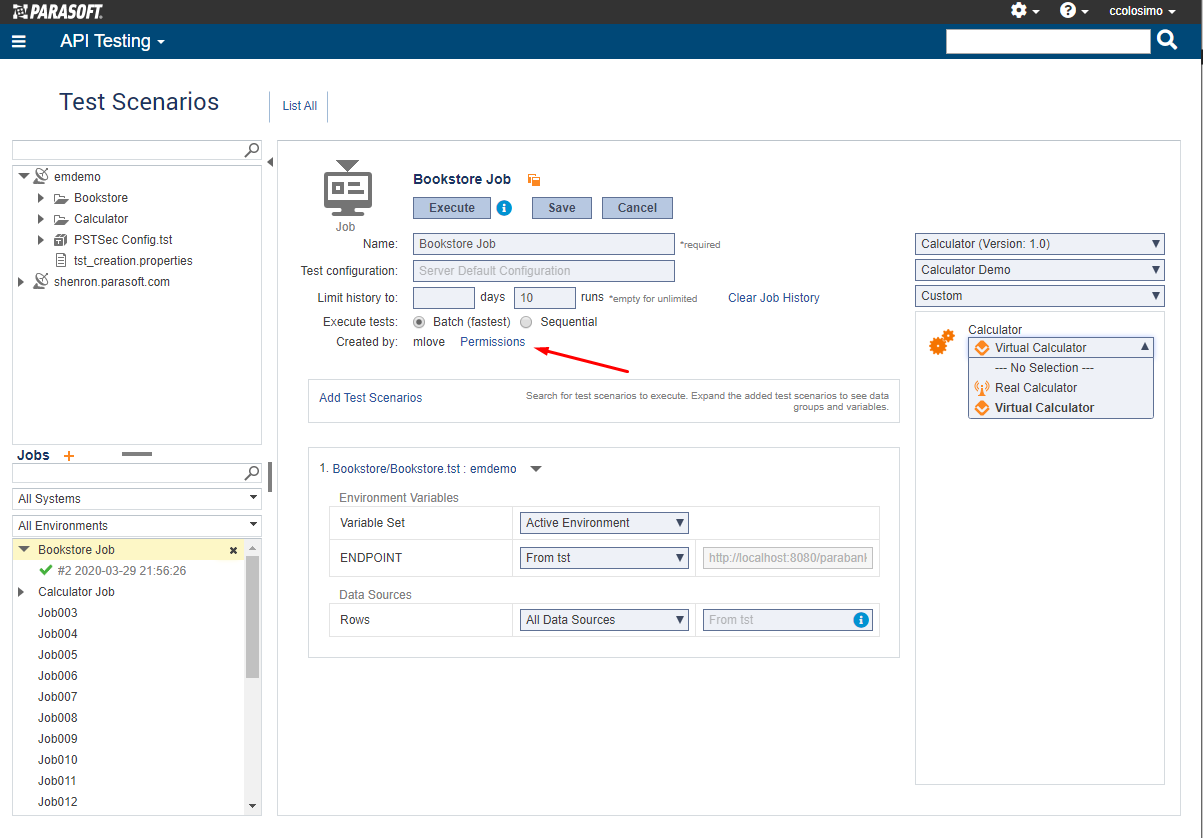Click the tst_creation.properties document icon
This screenshot has width=1203, height=838.
[x=60, y=261]
